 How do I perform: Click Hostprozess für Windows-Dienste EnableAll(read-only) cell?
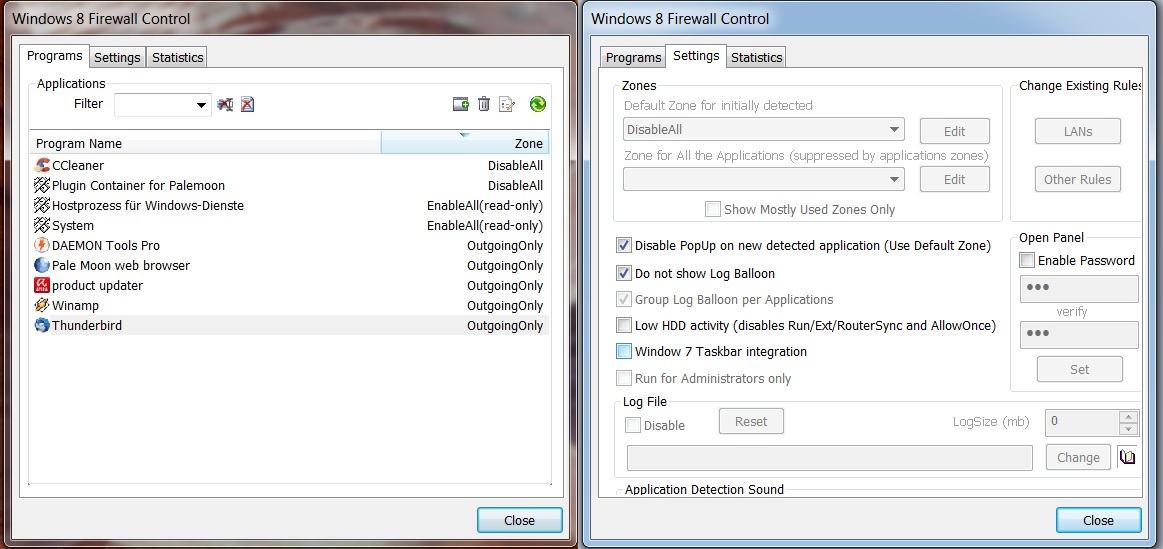tap(485, 206)
